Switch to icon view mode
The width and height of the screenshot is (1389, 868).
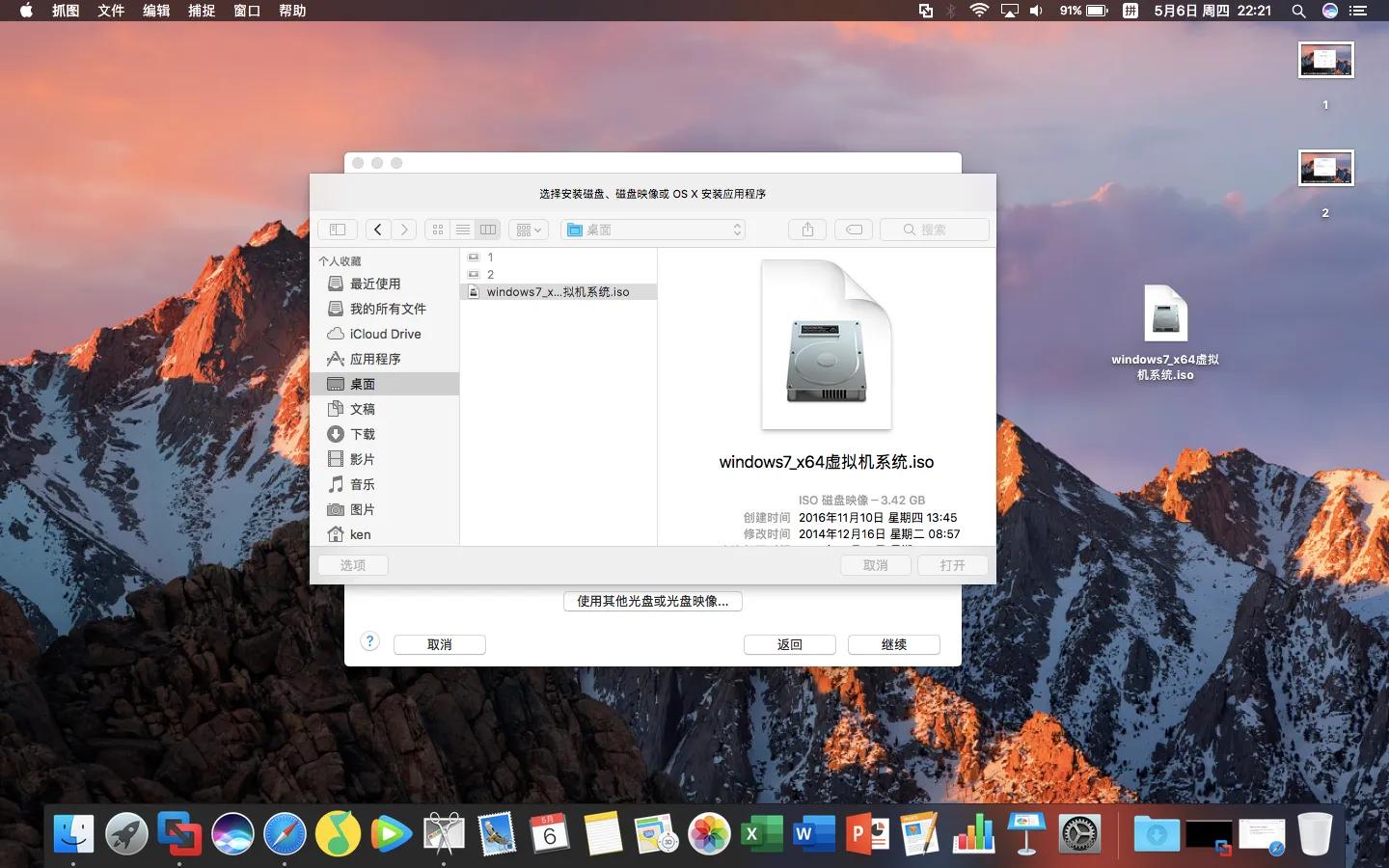coord(438,230)
